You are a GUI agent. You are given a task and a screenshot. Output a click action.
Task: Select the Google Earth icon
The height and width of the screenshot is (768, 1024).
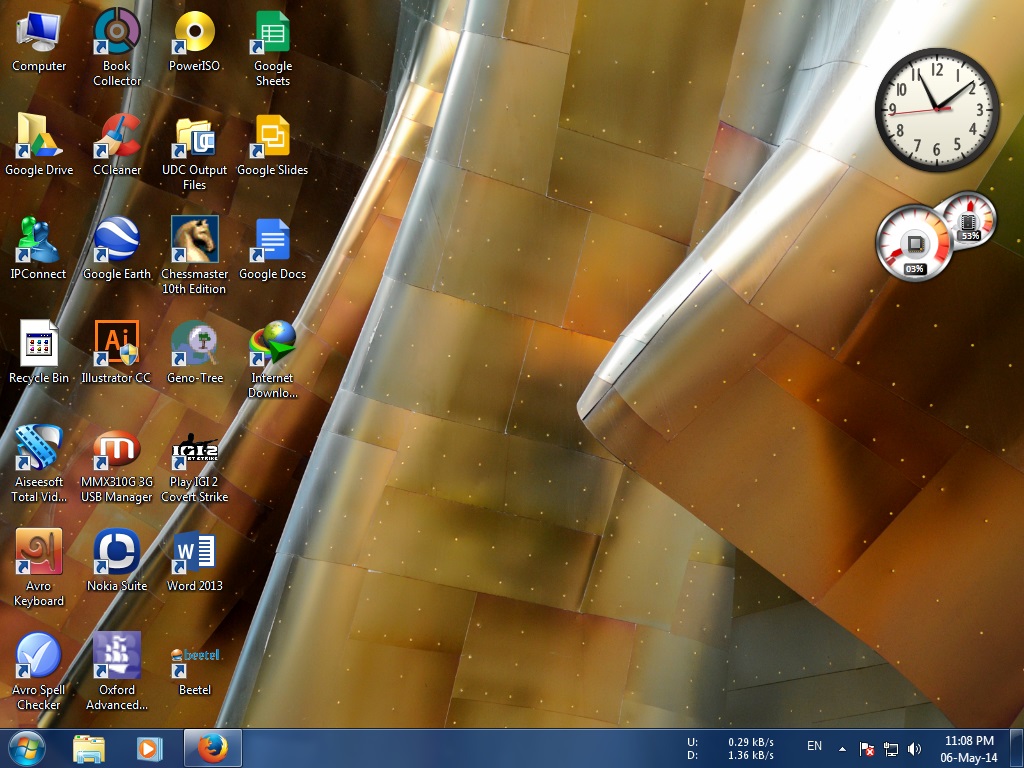[117, 248]
